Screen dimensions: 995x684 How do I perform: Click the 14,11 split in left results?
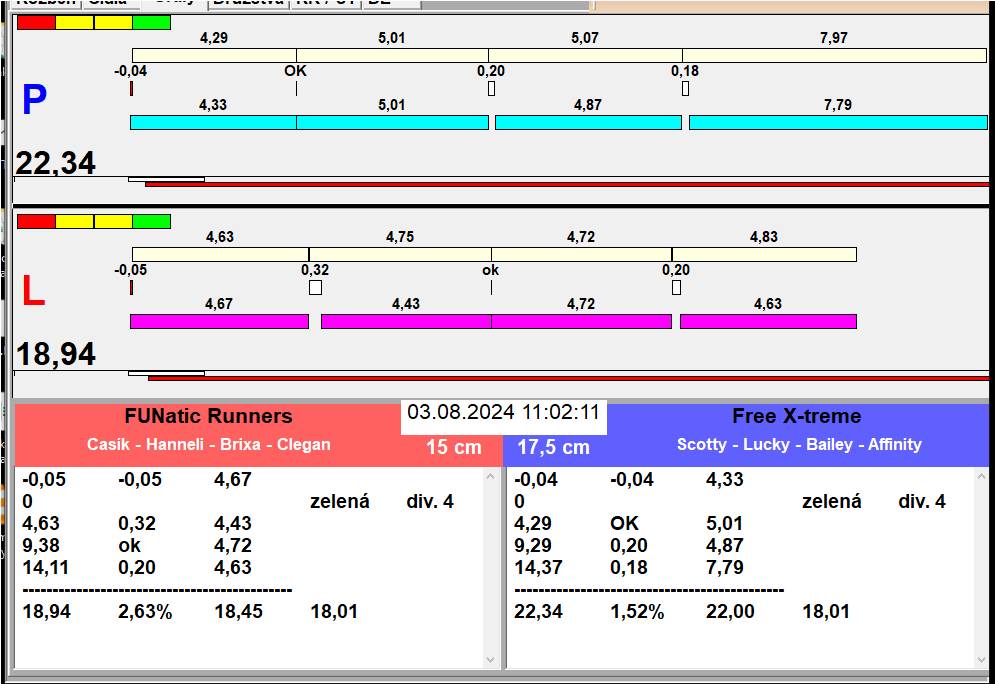46,567
